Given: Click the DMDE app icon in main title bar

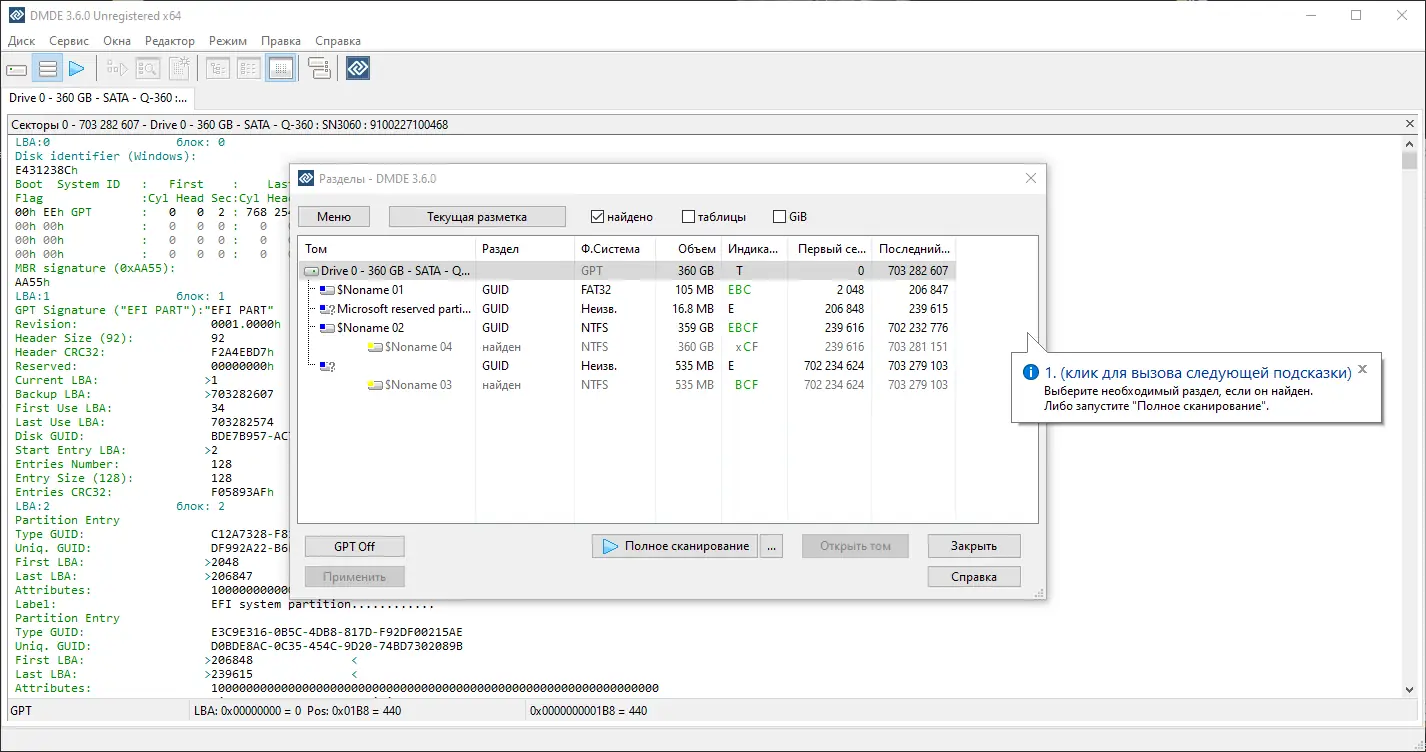Looking at the screenshot, I should tap(17, 15).
